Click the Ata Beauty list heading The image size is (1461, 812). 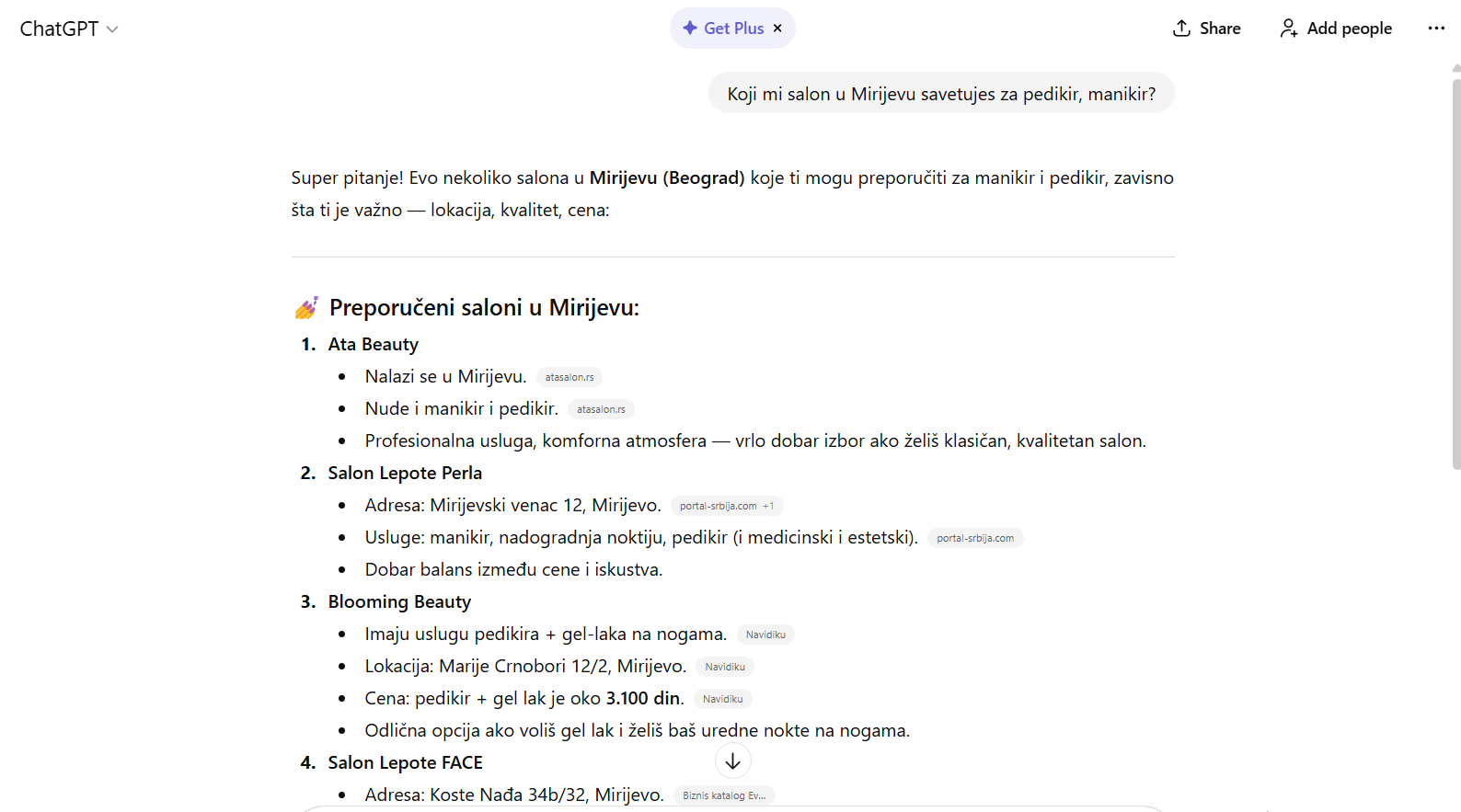pos(373,344)
